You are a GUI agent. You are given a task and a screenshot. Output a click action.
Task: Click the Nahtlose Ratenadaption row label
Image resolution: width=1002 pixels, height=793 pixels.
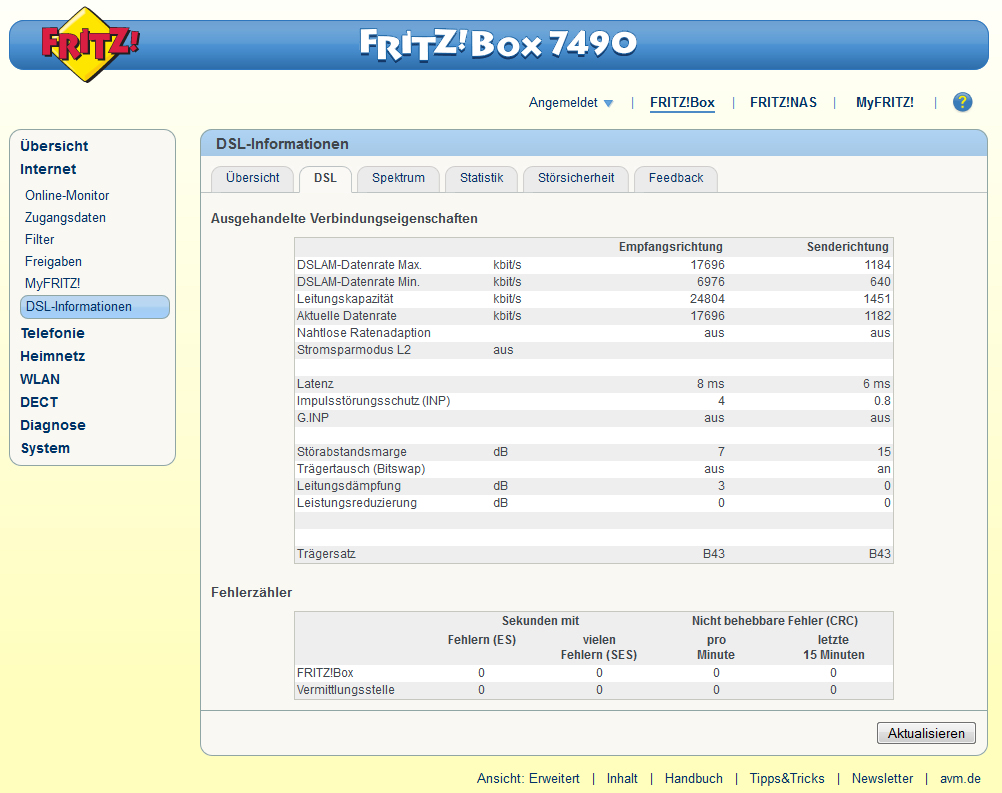(364, 333)
